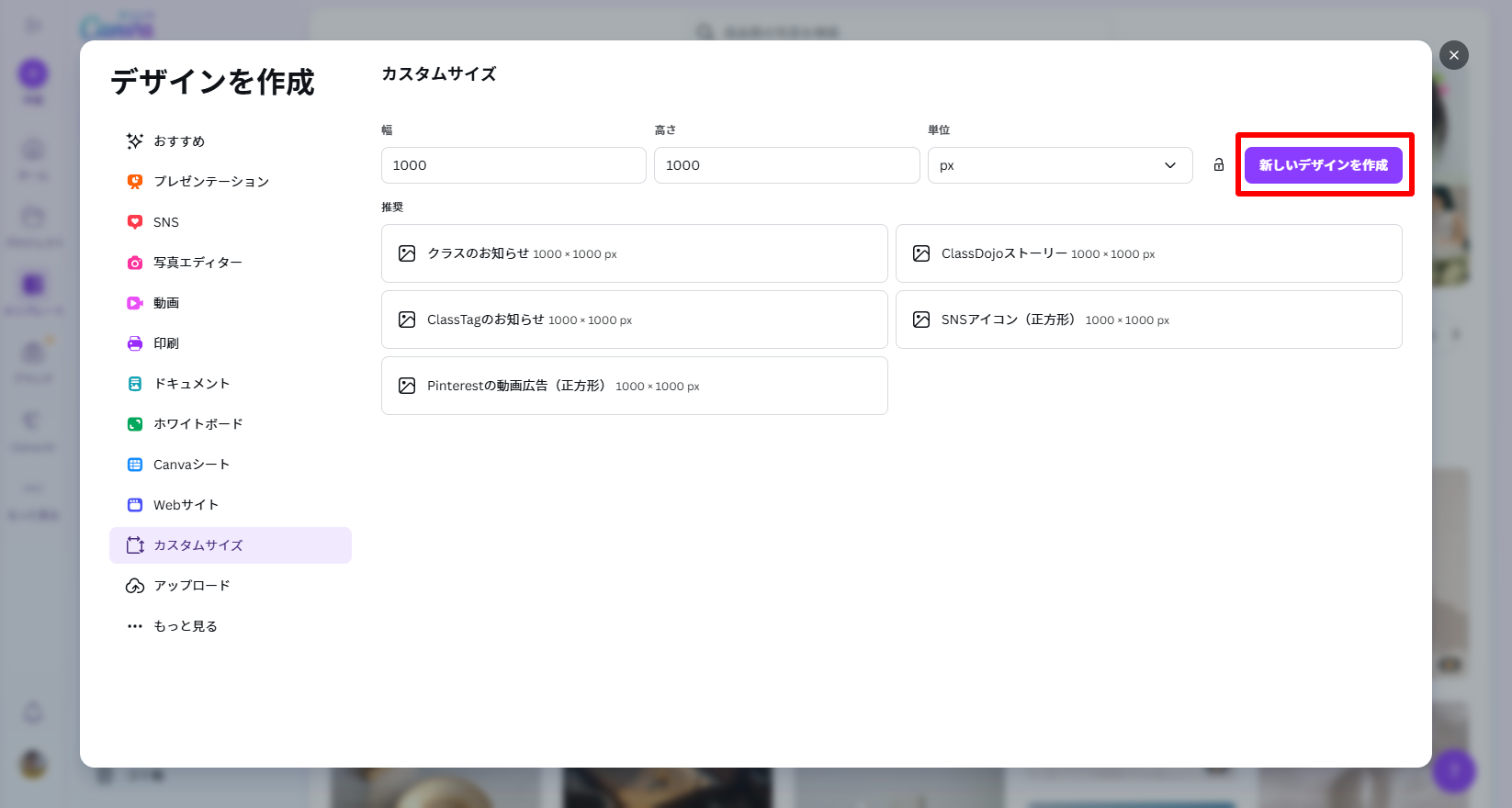Select the SNSアイコン（正方形） preset
Viewport: 1512px width, 808px height.
click(1148, 320)
